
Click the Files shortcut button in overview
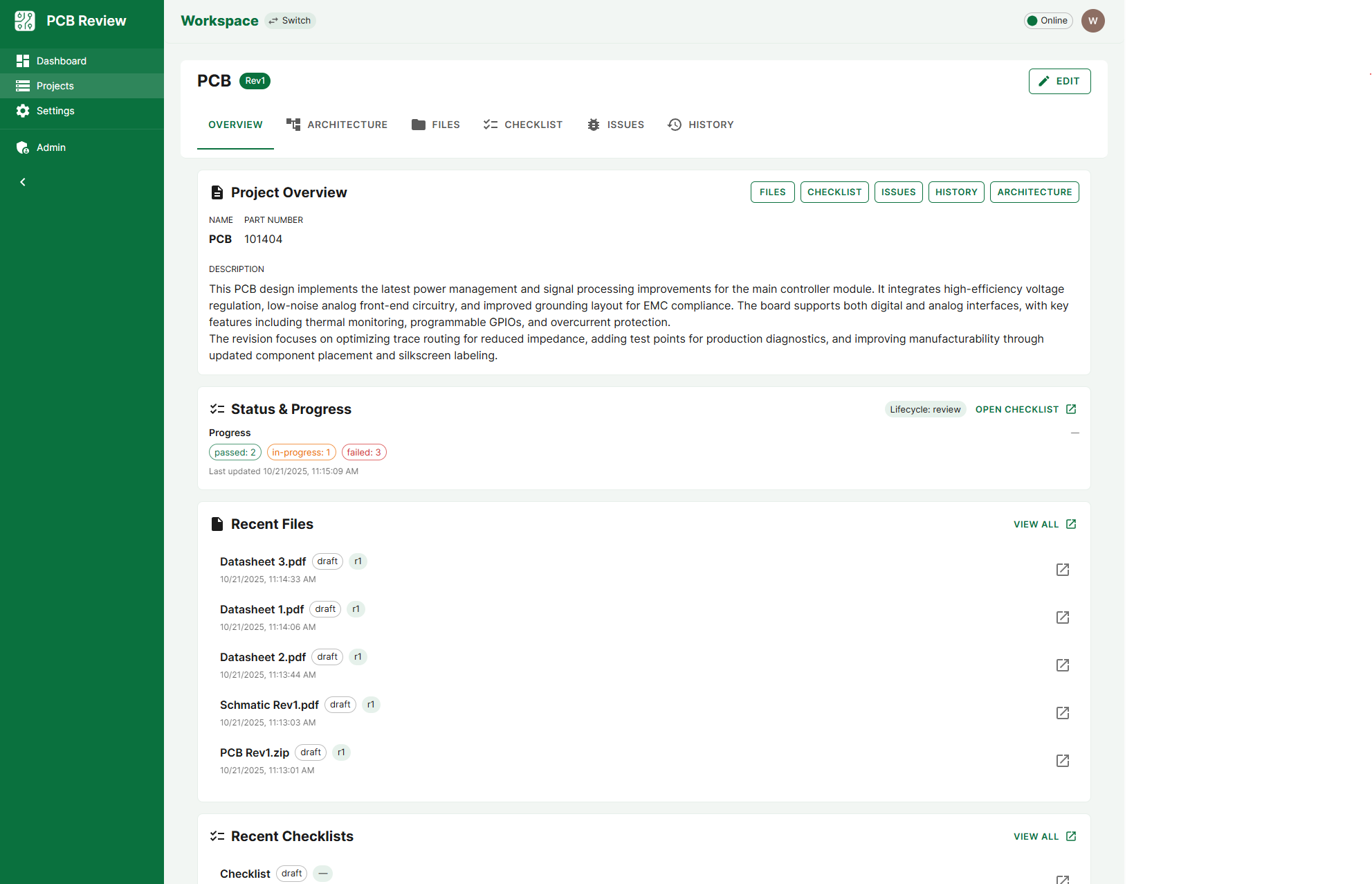pyautogui.click(x=772, y=192)
